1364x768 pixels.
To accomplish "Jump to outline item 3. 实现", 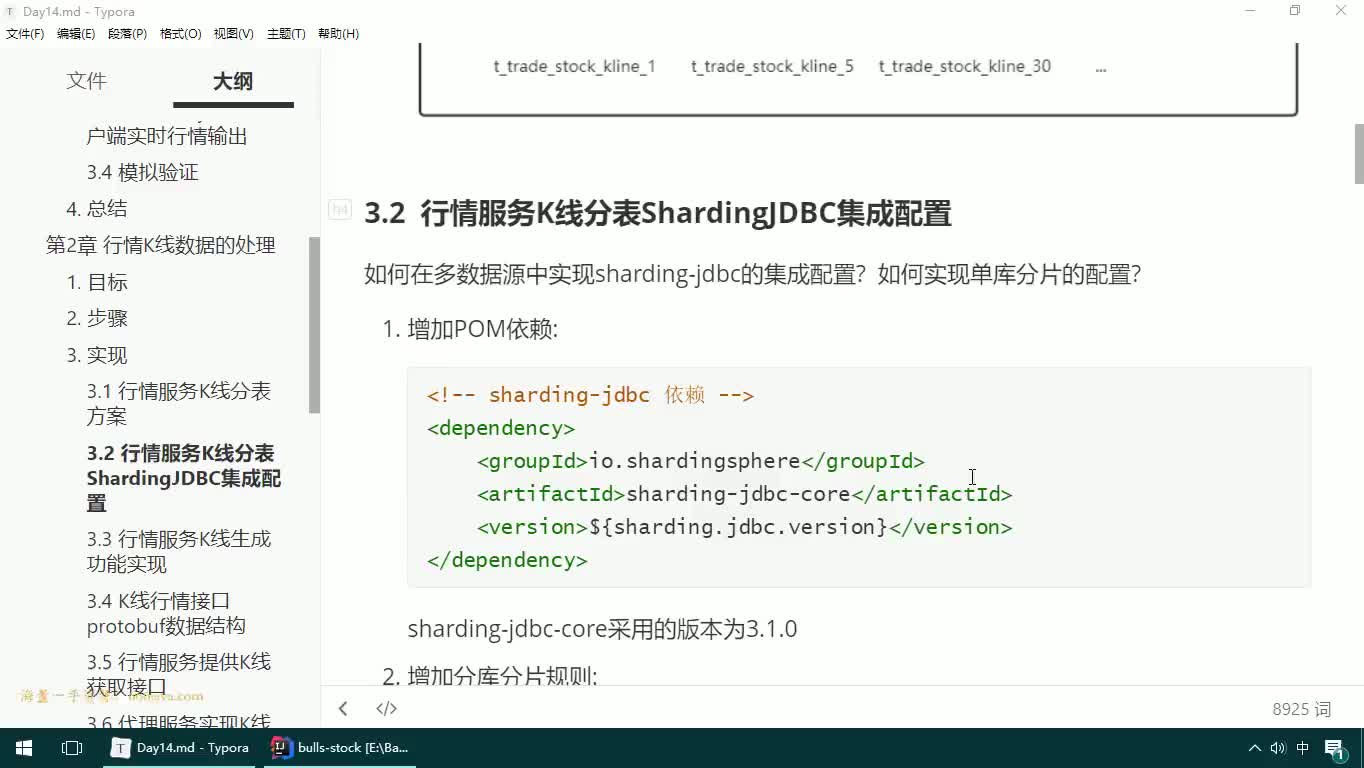I will click(x=97, y=355).
